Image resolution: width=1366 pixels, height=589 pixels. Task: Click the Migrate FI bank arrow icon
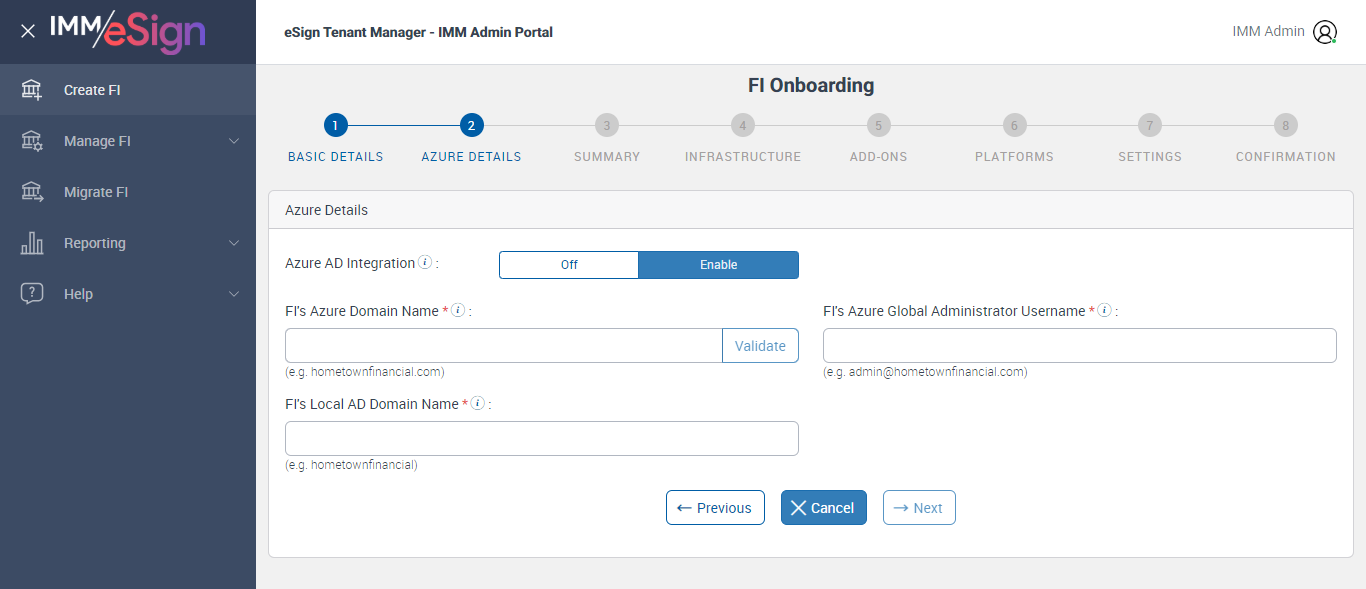pyautogui.click(x=32, y=192)
